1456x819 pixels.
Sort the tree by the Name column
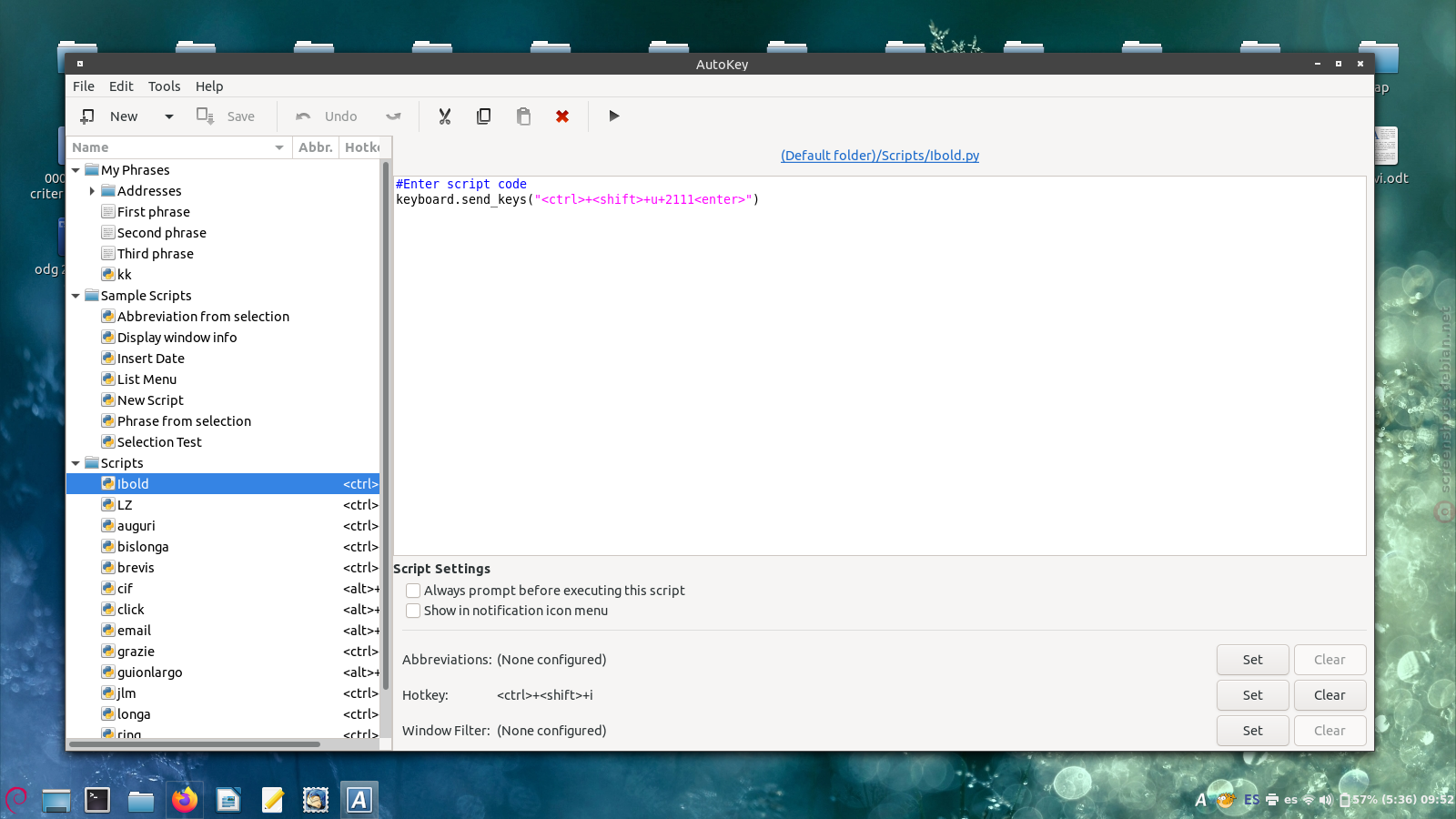pyautogui.click(x=178, y=147)
